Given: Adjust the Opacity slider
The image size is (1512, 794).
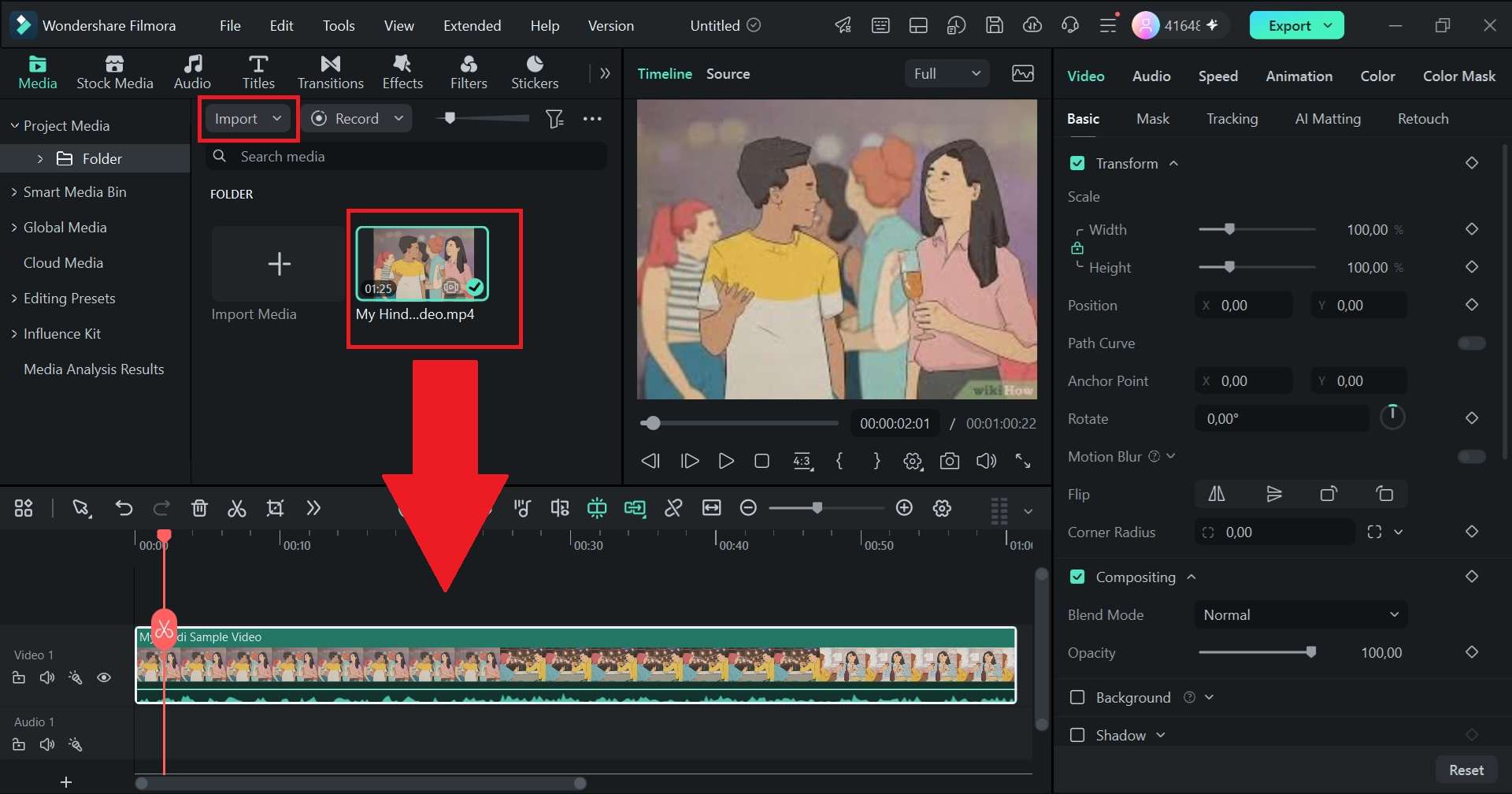Looking at the screenshot, I should pos(1258,652).
